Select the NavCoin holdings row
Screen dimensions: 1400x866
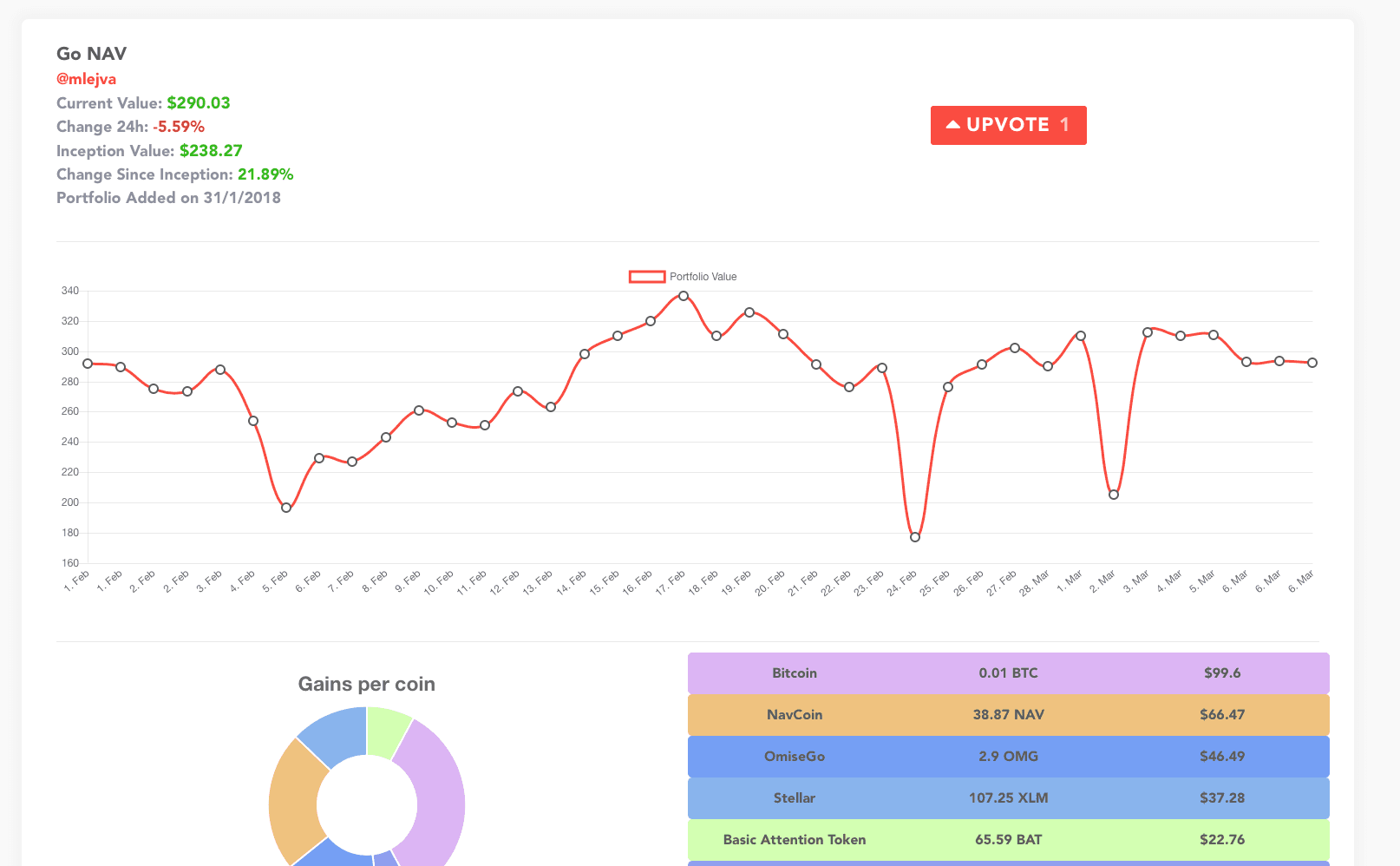[1008, 715]
